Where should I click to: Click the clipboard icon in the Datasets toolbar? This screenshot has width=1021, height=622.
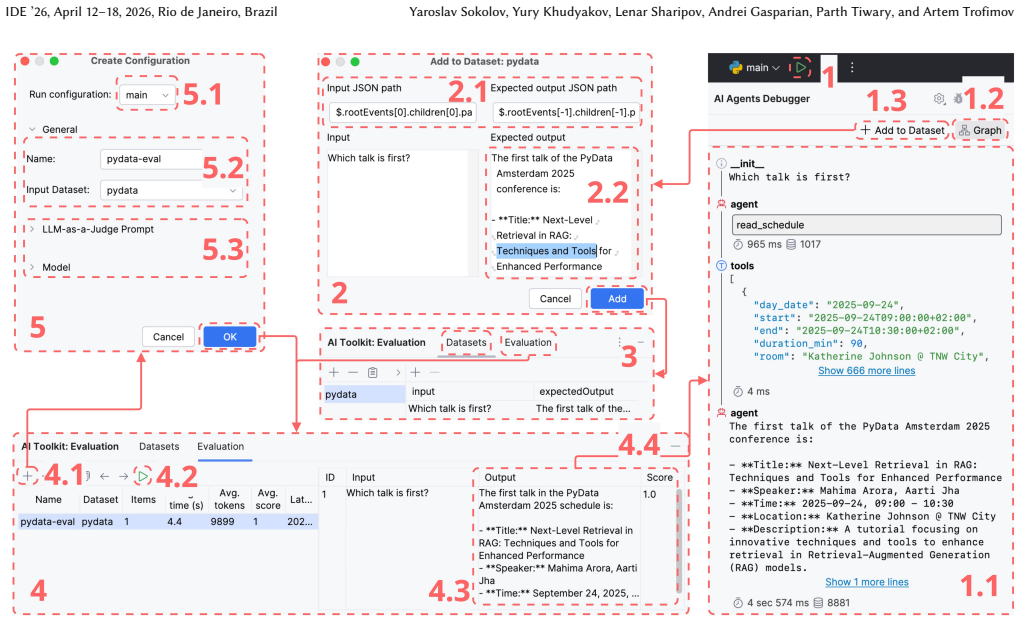tap(372, 373)
